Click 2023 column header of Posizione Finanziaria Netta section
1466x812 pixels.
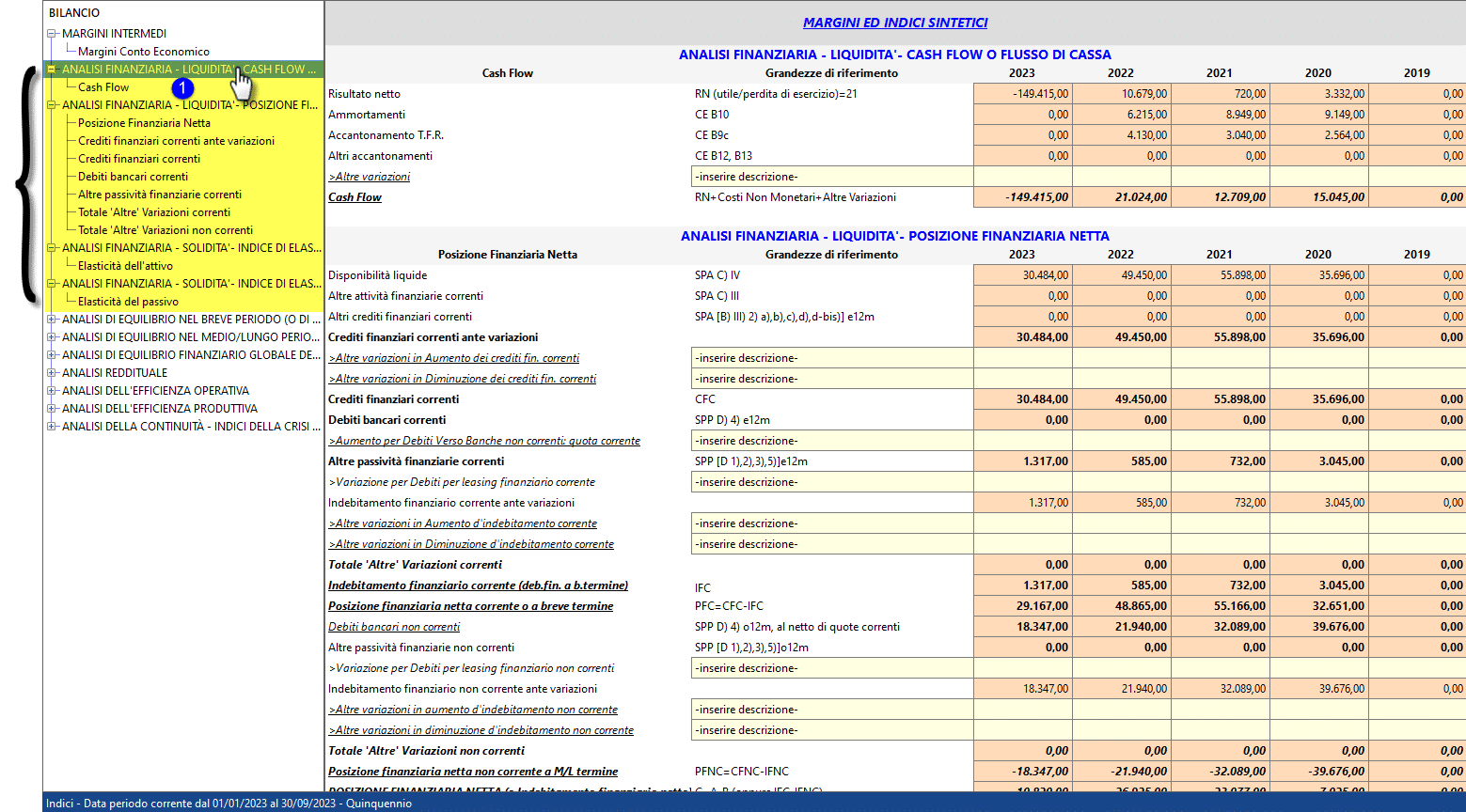1021,255
